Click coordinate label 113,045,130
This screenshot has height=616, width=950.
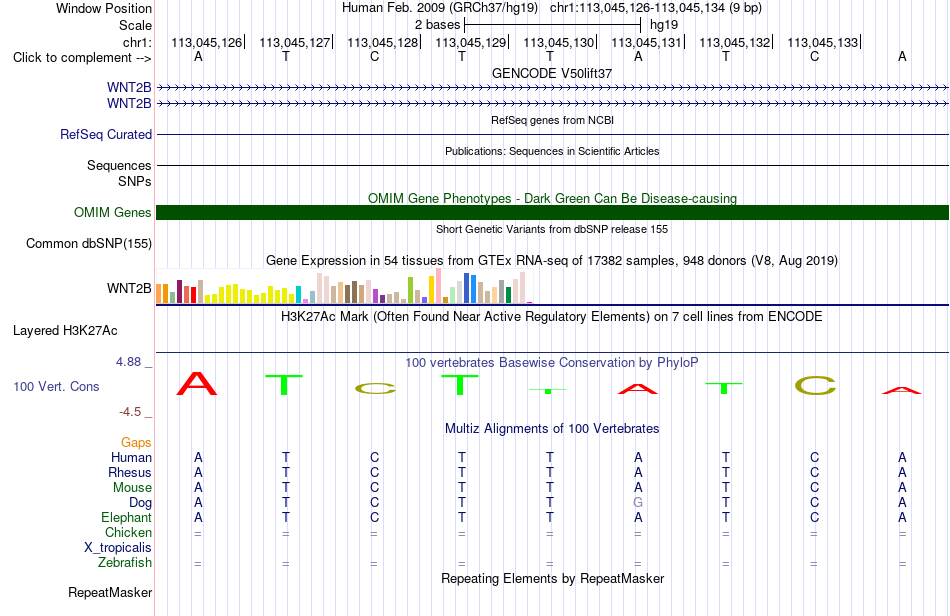click(559, 42)
